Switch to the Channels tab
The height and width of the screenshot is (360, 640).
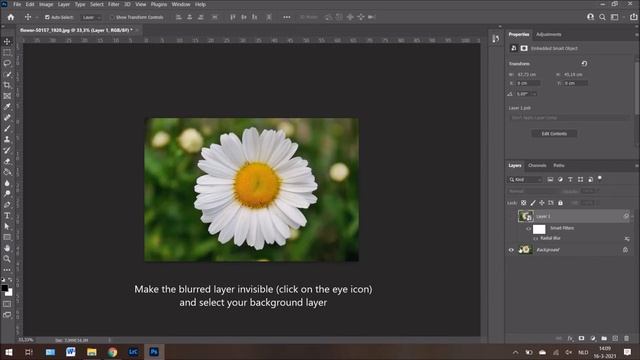[x=537, y=166]
